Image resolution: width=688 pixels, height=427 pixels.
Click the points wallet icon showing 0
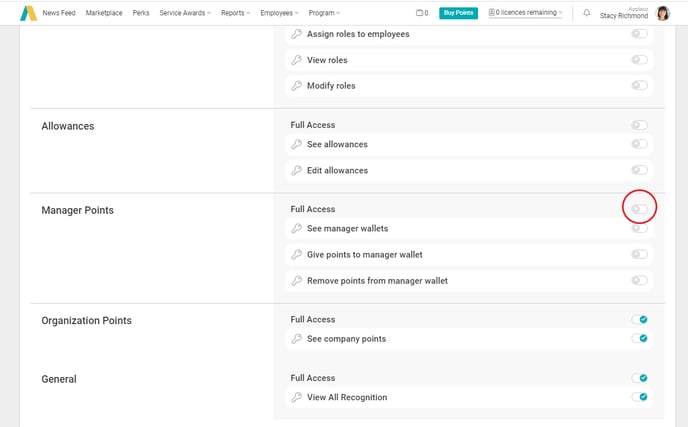coord(422,13)
